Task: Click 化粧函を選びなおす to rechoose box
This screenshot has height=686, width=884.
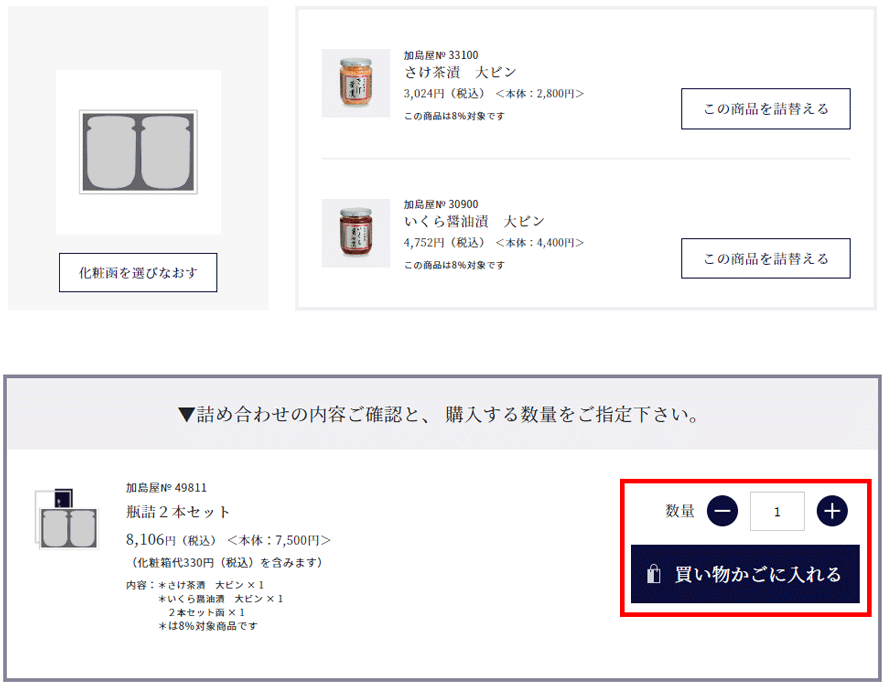Action: click(x=138, y=273)
